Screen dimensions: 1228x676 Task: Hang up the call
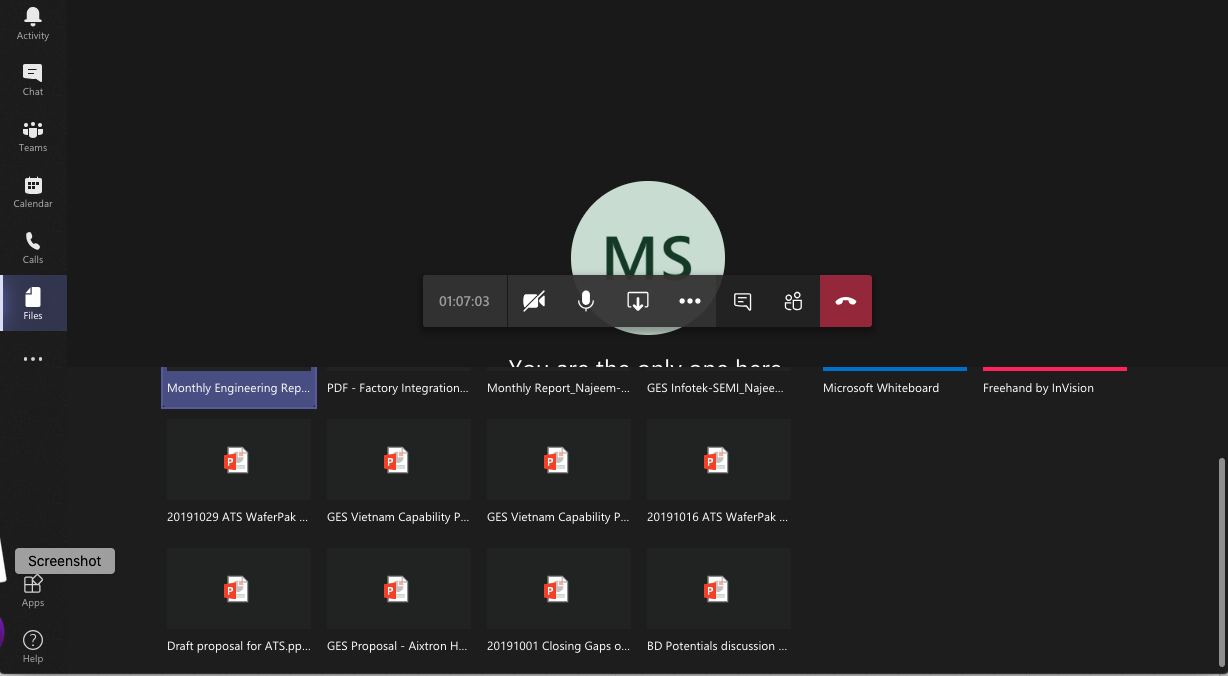pos(845,301)
